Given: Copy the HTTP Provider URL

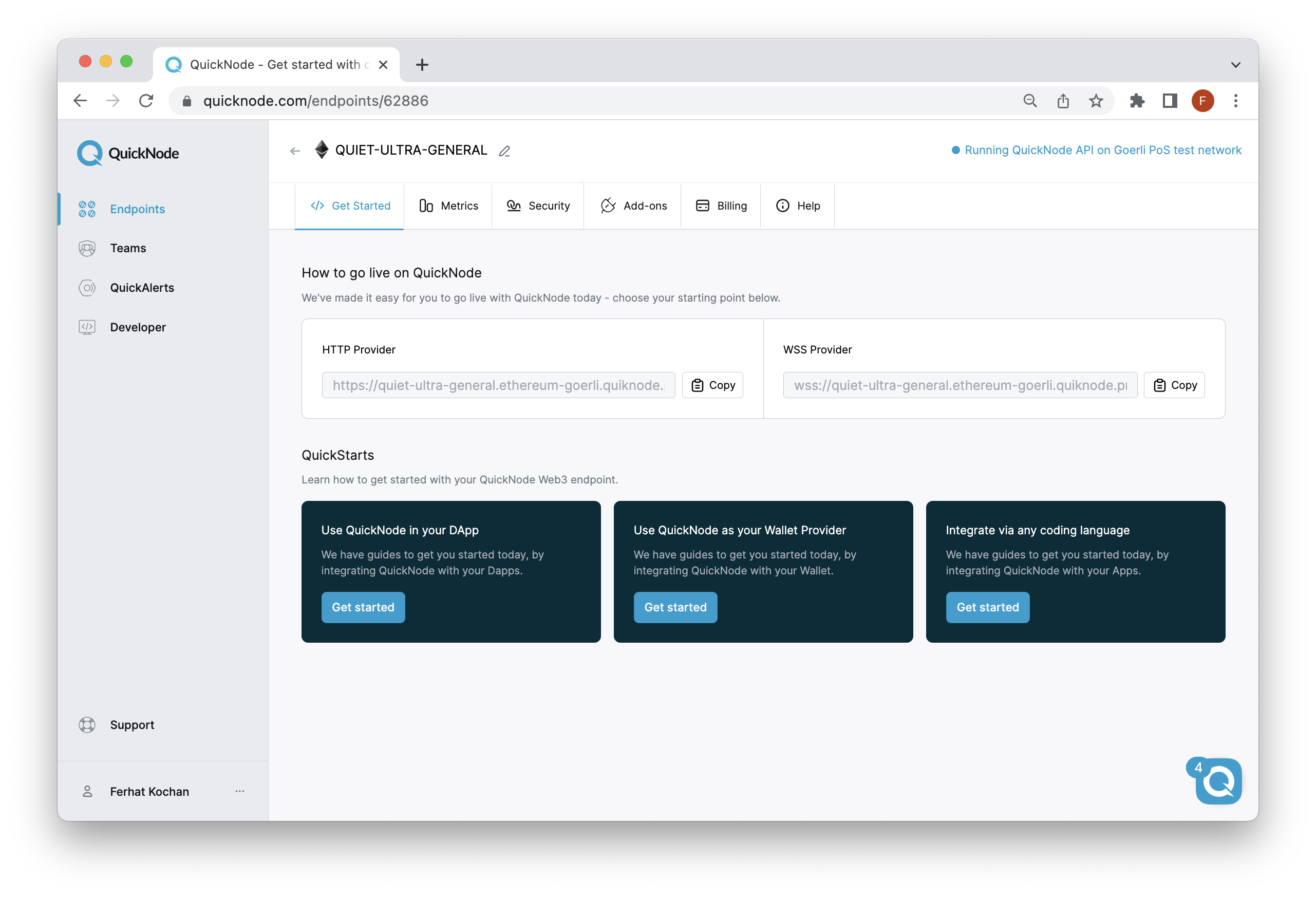Looking at the screenshot, I should [712, 385].
